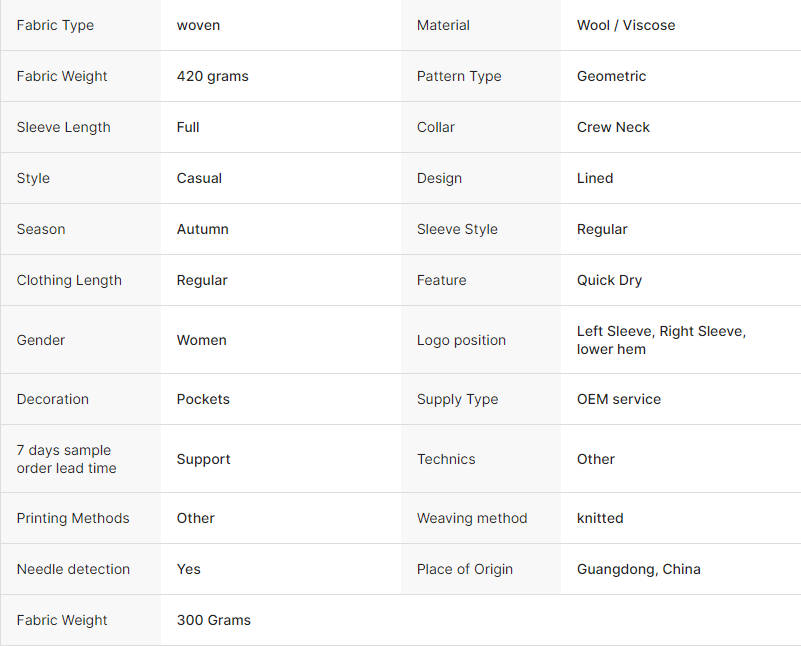
Task: Select the "Women" gender value
Action: point(201,340)
